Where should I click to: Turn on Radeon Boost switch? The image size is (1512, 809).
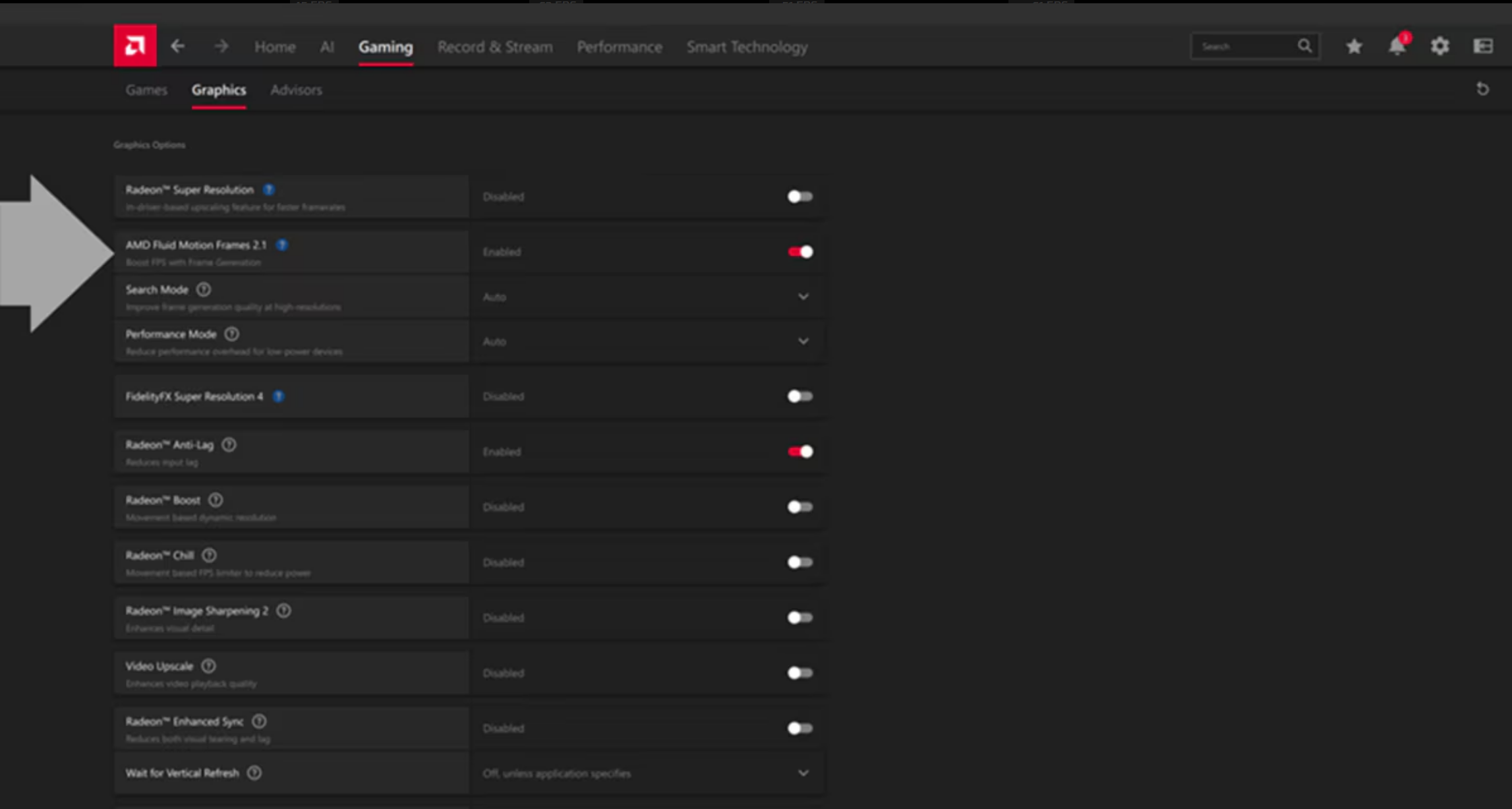click(x=800, y=507)
